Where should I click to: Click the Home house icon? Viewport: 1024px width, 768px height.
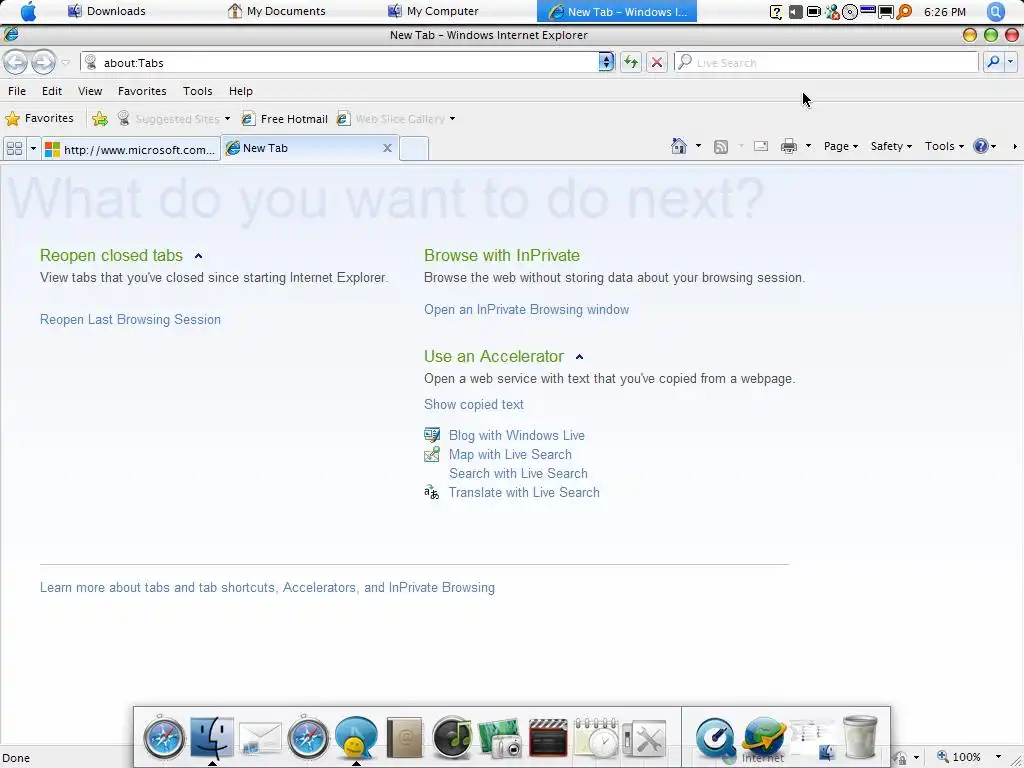[x=679, y=146]
